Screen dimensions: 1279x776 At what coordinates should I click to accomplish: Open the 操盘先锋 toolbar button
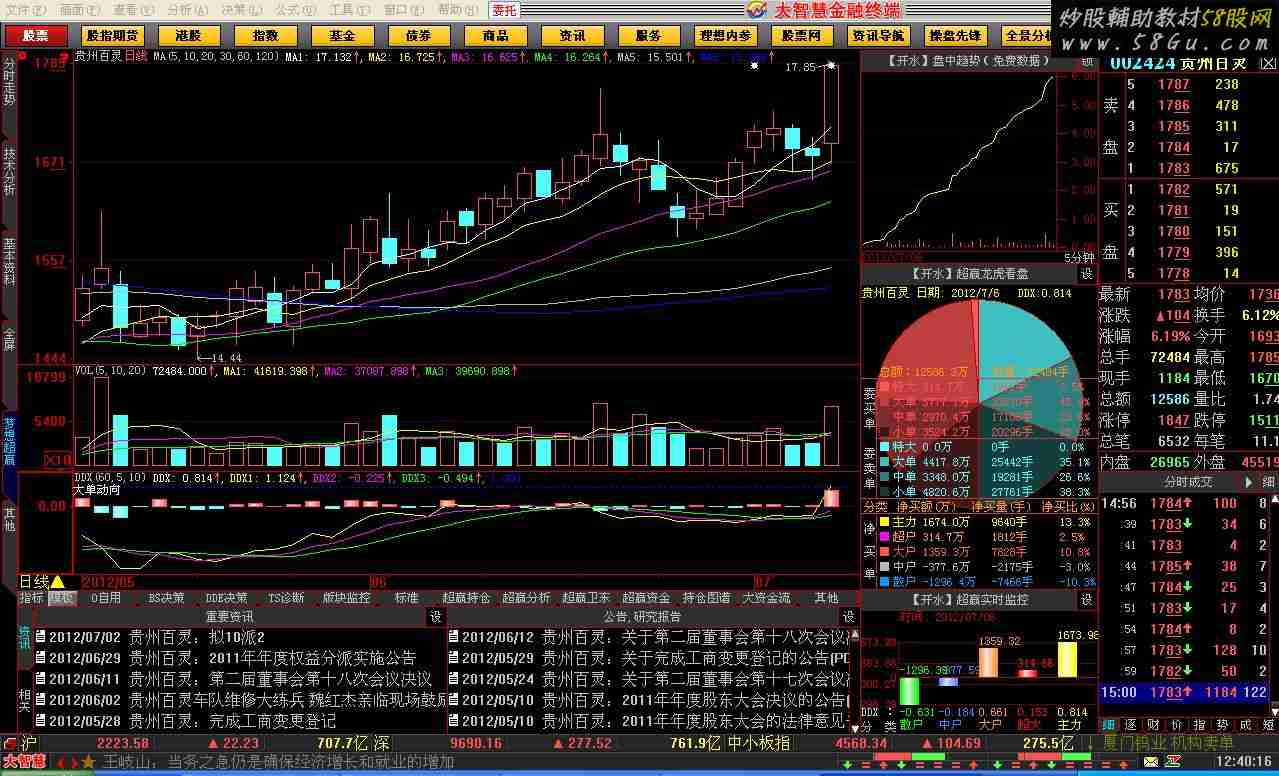pyautogui.click(x=955, y=36)
